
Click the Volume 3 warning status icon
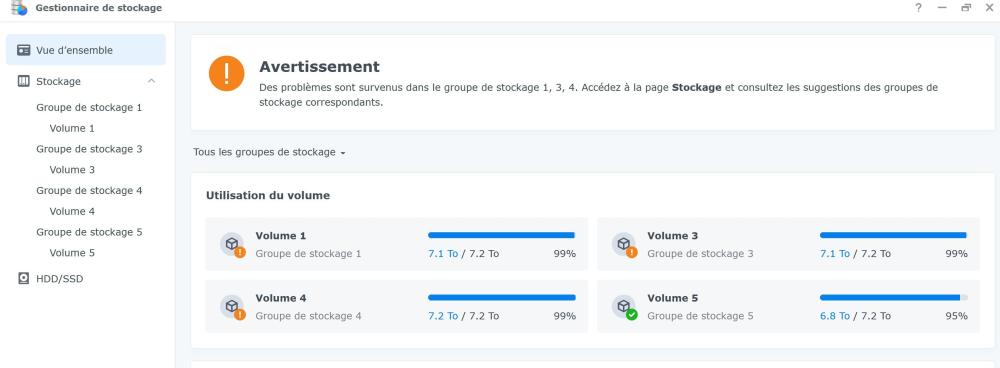(631, 252)
